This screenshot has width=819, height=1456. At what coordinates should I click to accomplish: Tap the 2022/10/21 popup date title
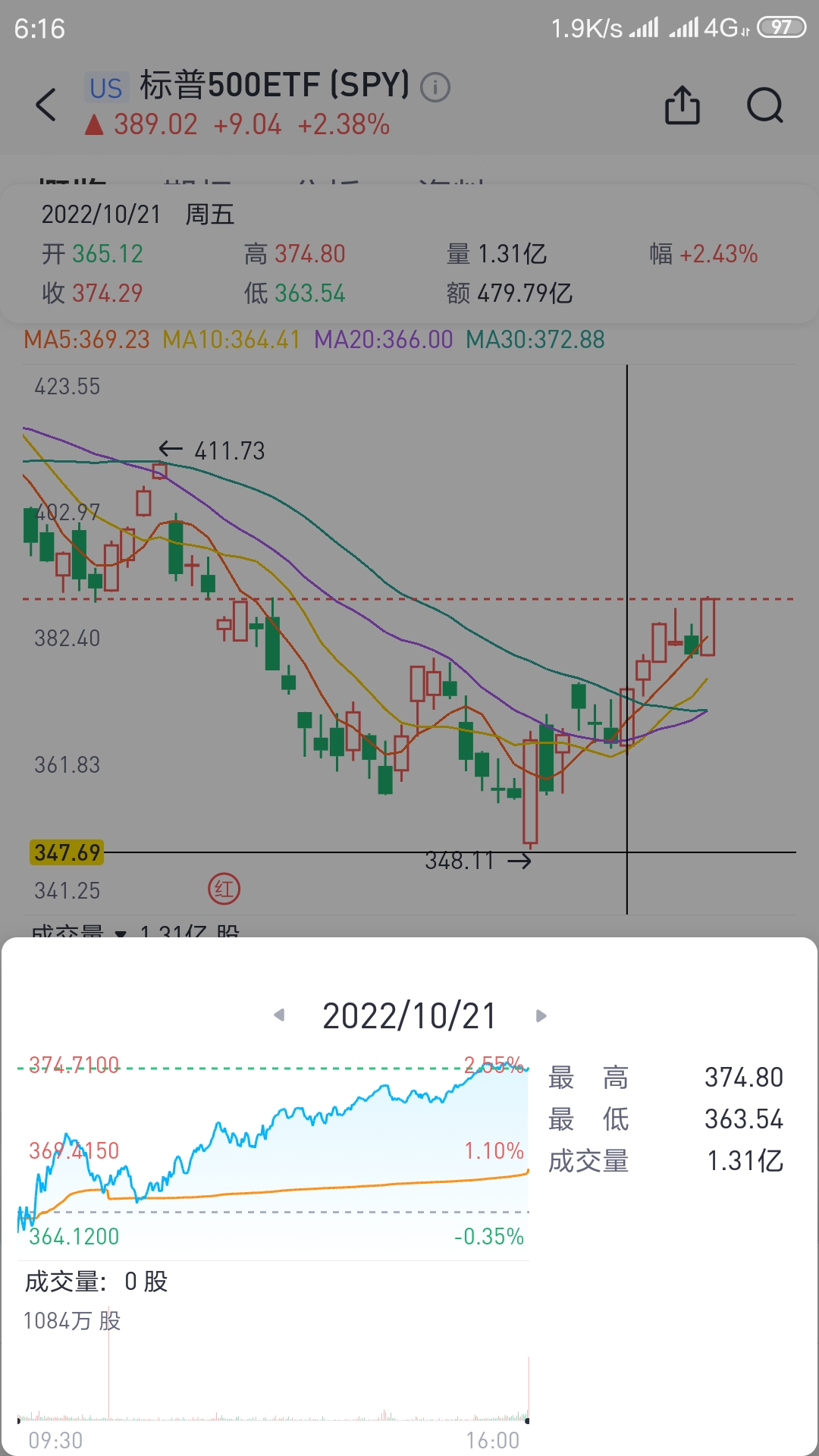[x=409, y=1016]
